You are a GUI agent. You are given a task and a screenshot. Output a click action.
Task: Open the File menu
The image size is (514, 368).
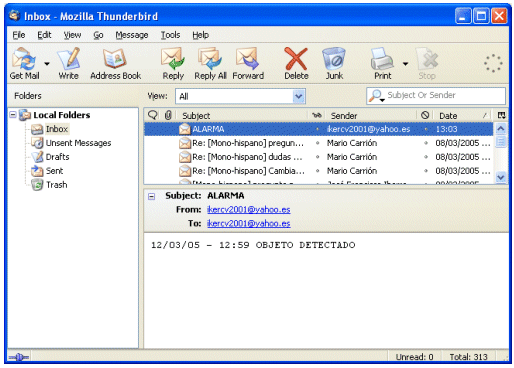coord(19,35)
